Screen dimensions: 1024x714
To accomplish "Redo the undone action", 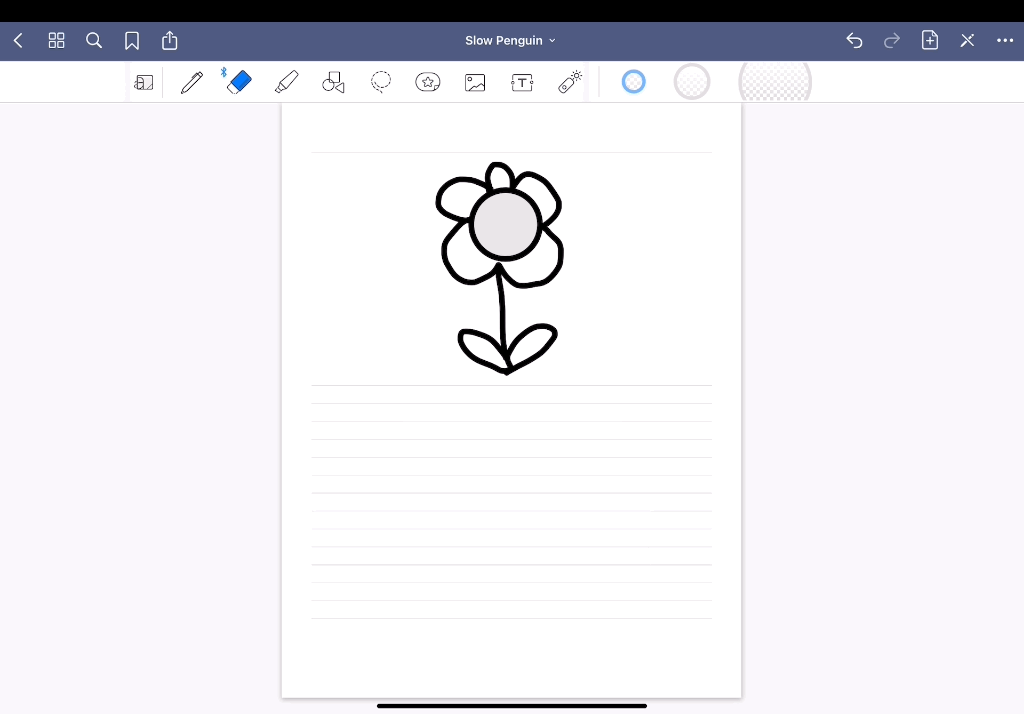I will (891, 41).
